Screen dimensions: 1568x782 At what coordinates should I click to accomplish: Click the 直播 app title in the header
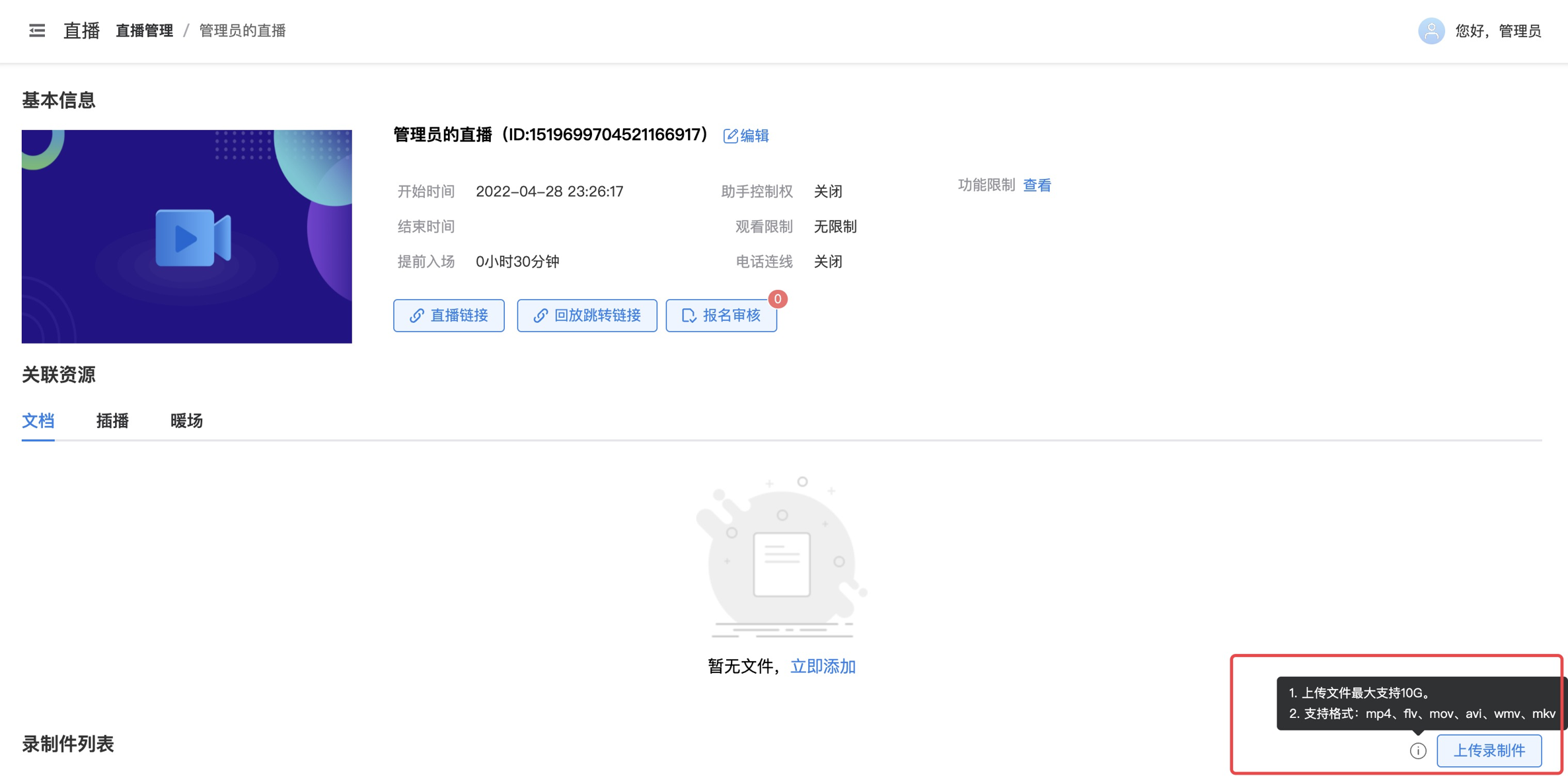tap(81, 30)
